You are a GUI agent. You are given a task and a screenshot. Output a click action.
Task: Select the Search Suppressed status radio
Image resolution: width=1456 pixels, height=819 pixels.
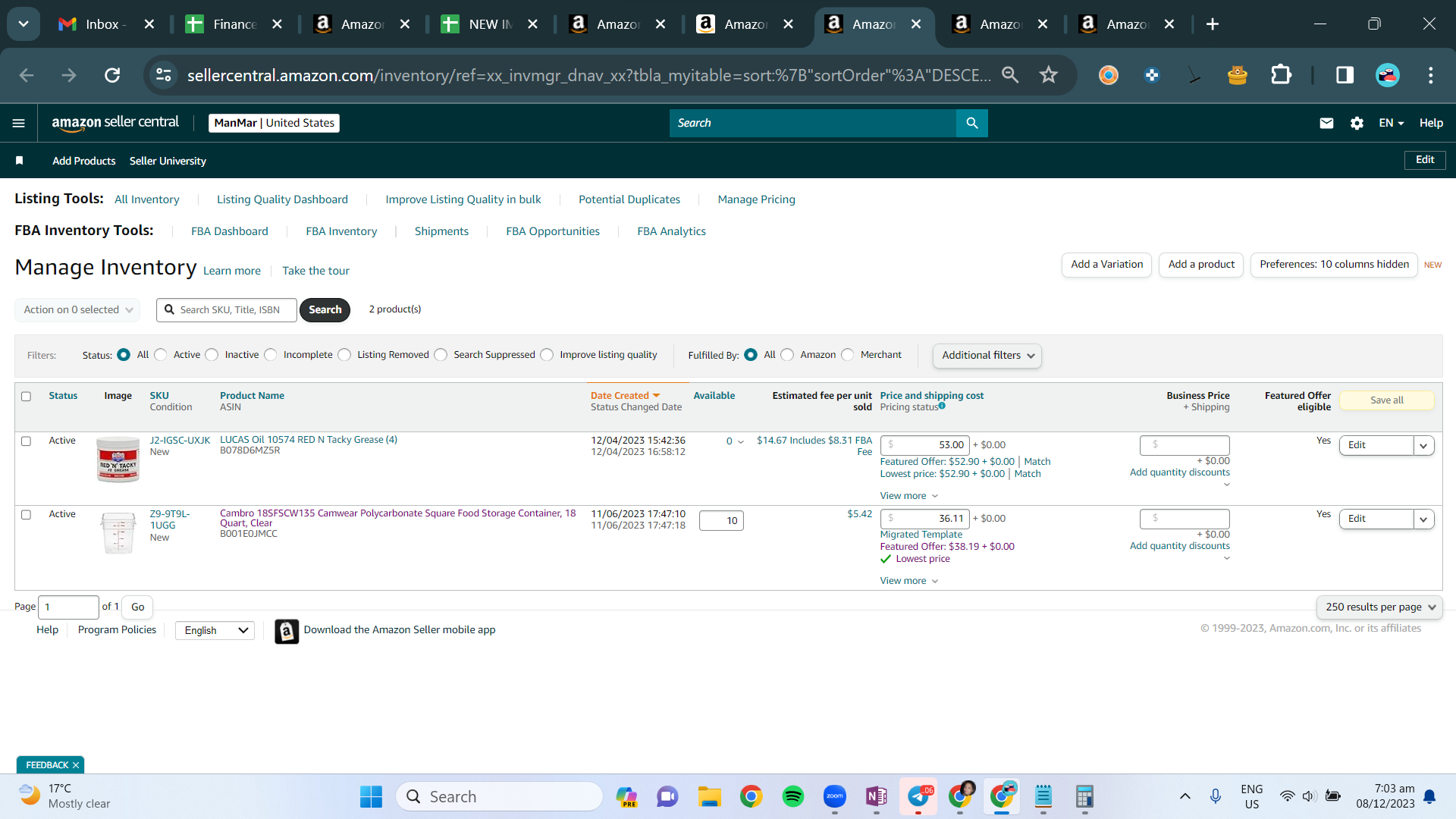(441, 355)
